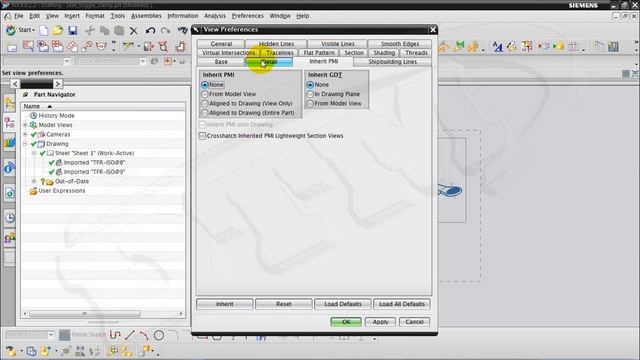Click the Apply button
This screenshot has width=640, height=360.
[x=380, y=322]
